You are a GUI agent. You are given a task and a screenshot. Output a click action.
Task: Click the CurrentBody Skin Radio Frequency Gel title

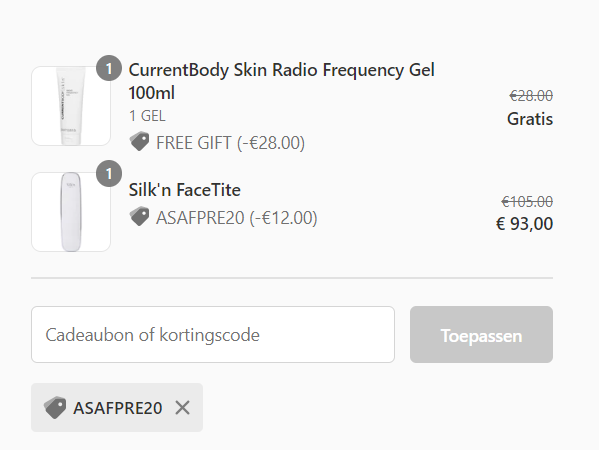pos(282,81)
